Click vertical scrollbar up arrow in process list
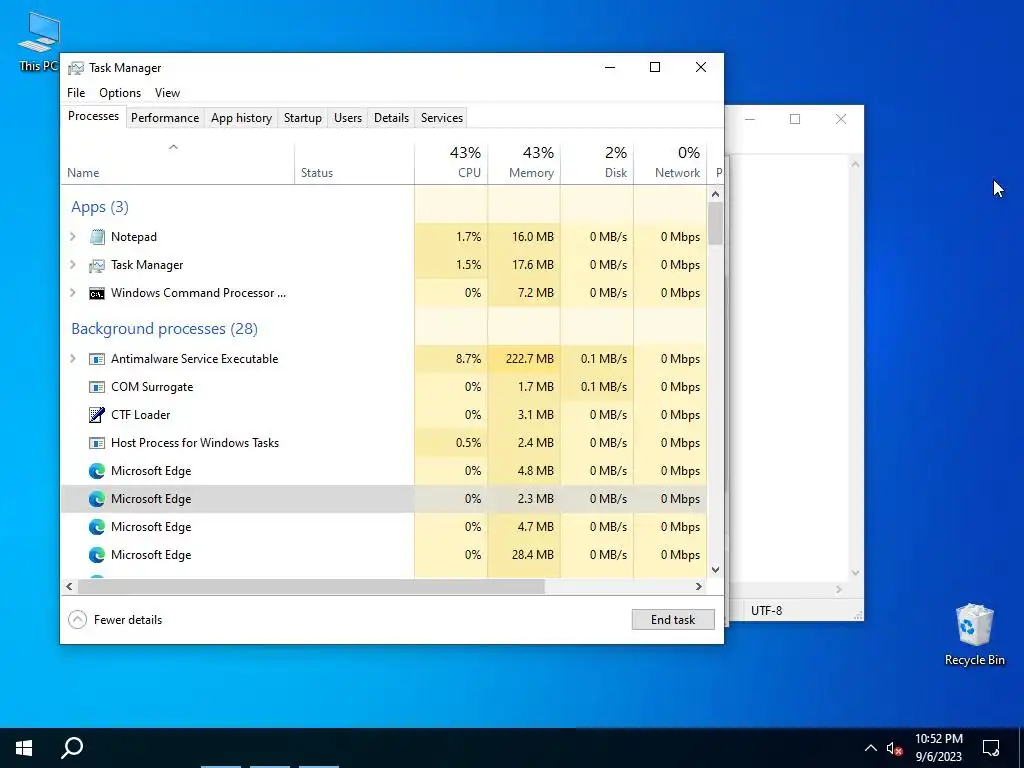This screenshot has height=768, width=1024. click(715, 194)
